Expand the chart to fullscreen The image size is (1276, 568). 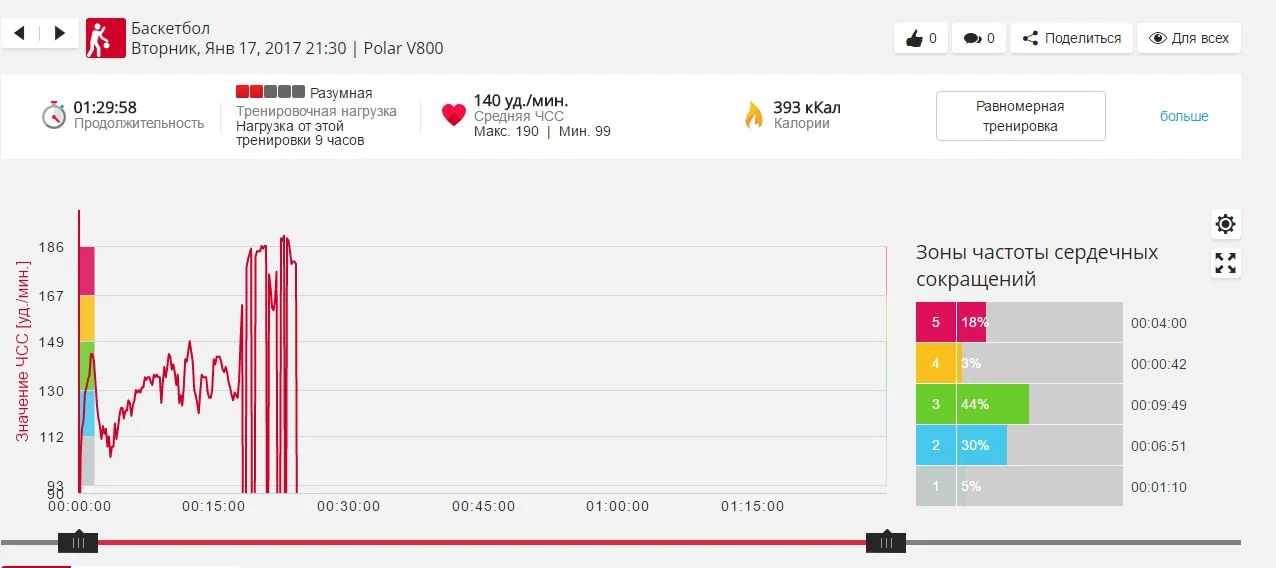1225,263
